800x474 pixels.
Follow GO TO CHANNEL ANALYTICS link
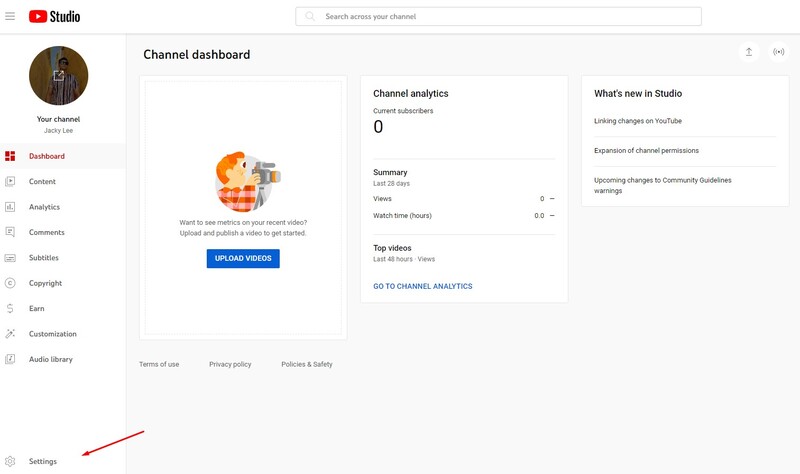(422, 286)
